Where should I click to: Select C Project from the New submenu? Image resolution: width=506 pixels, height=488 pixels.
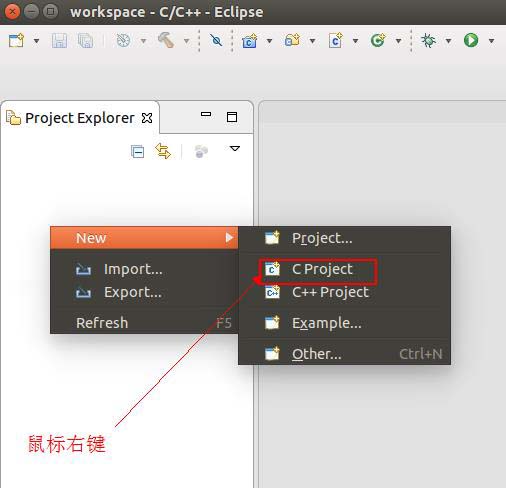point(344,269)
